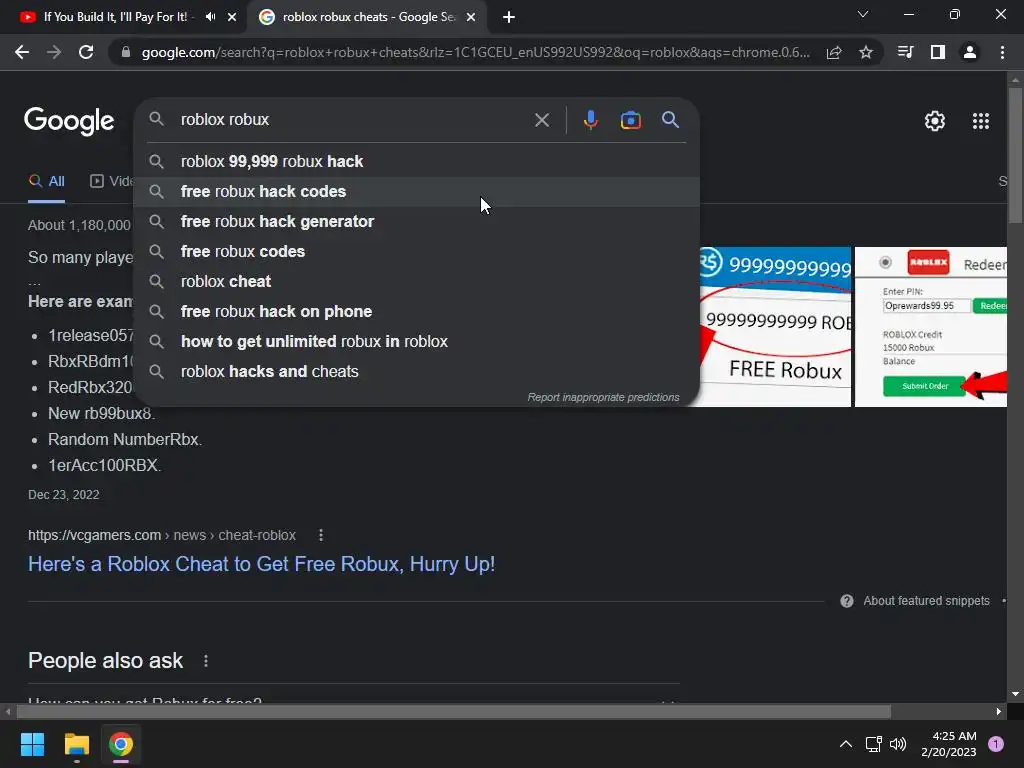Click 'Report inappropriate predictions' link
Image resolution: width=1024 pixels, height=768 pixels.
tap(603, 397)
